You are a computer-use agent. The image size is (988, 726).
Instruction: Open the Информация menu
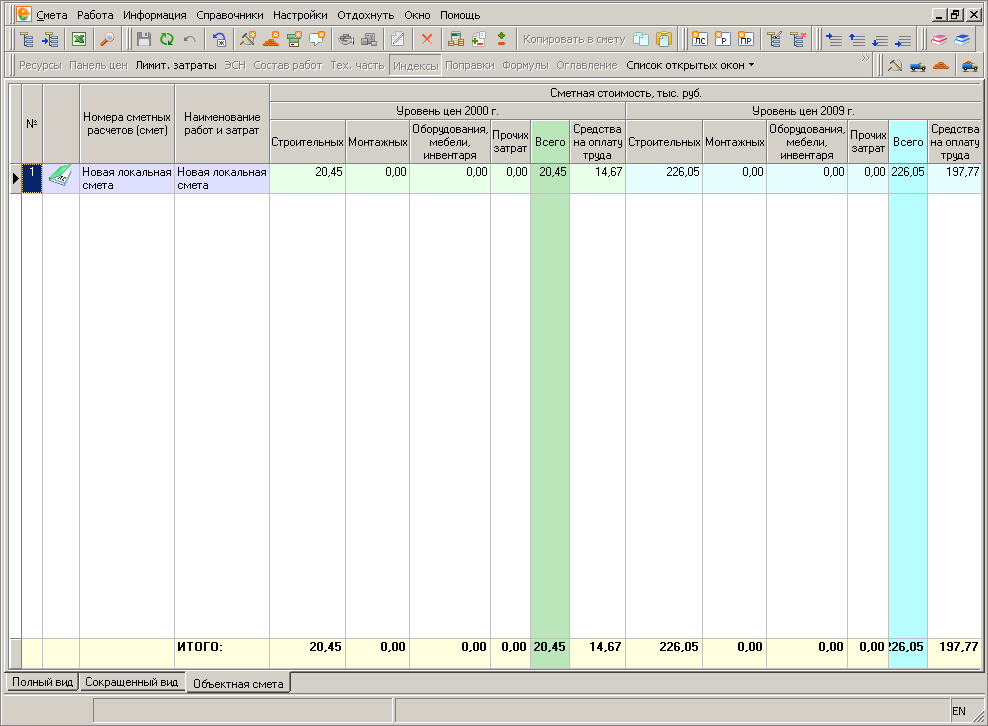point(154,15)
